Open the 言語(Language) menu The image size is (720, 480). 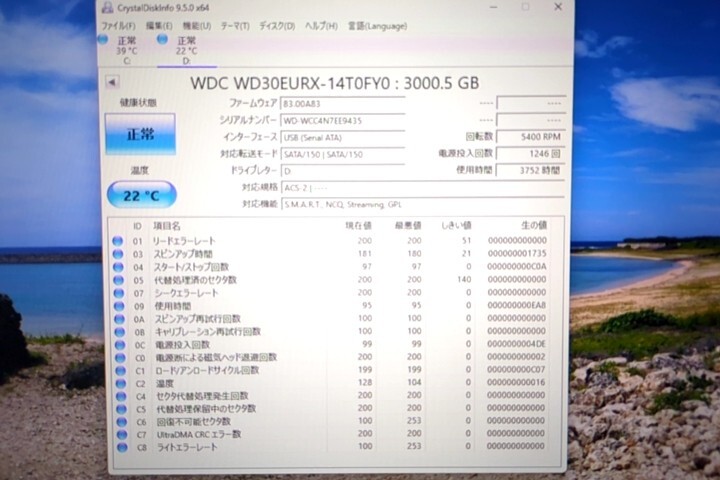[x=377, y=26]
